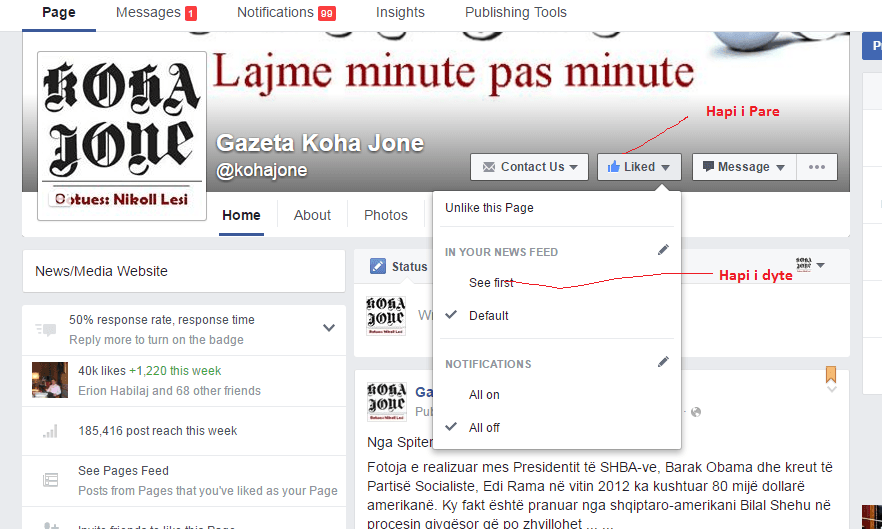Click the Messages notification badge
This screenshot has height=529, width=882.
pos(190,14)
